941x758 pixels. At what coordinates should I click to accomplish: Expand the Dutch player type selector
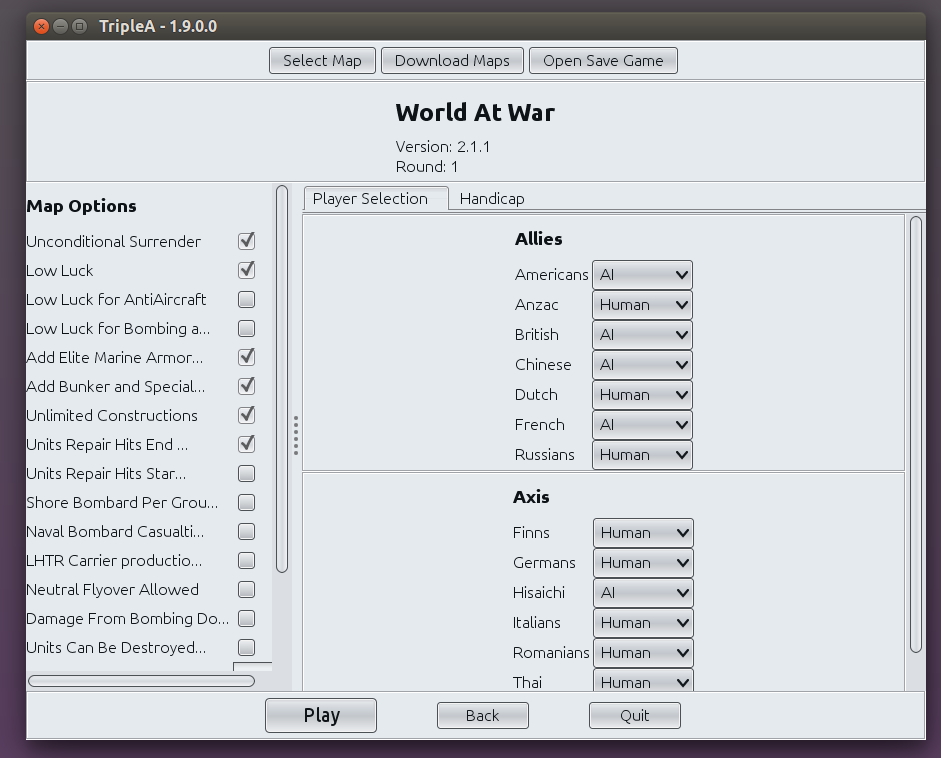tap(642, 395)
